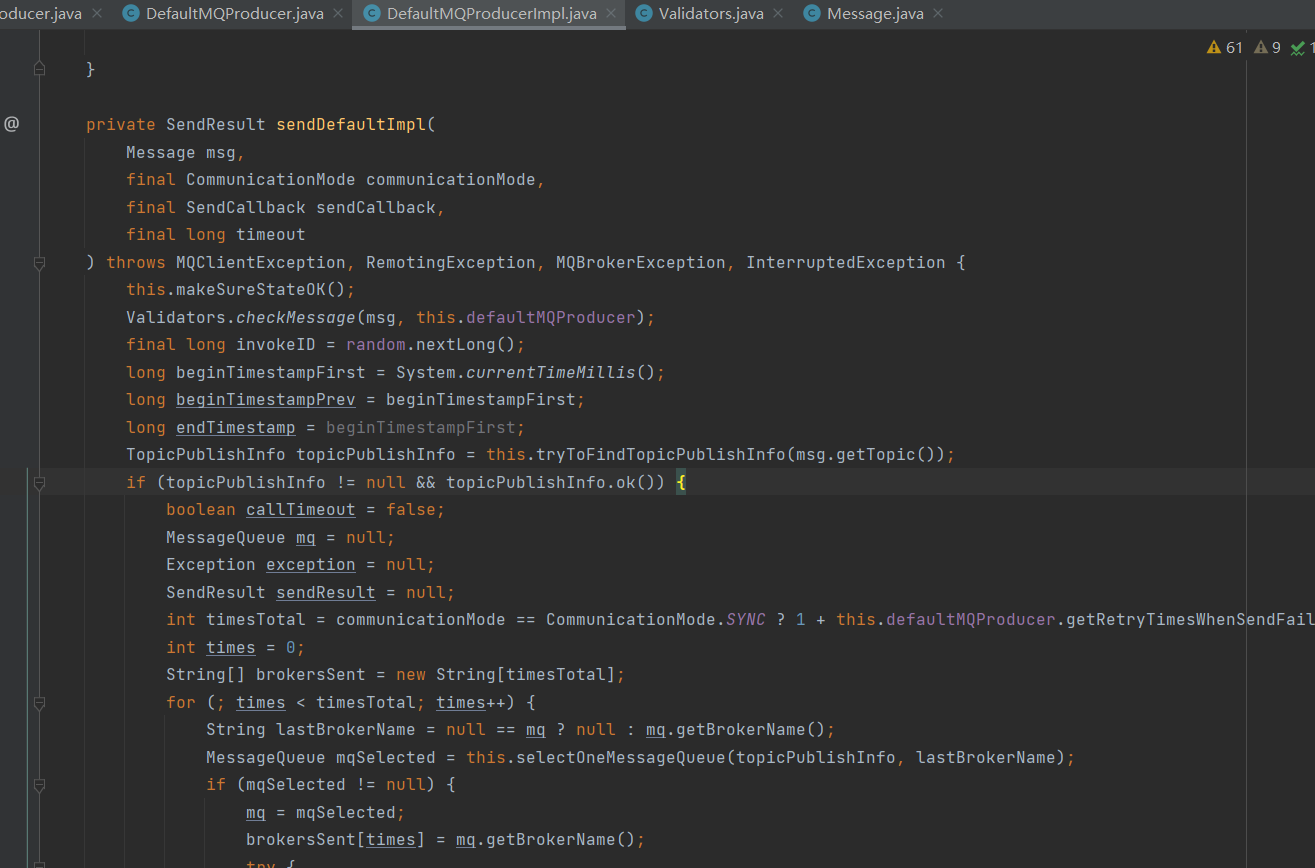Screen dimensions: 1315x868
Task: Collapse the for loop fold marker
Action: click(x=39, y=703)
